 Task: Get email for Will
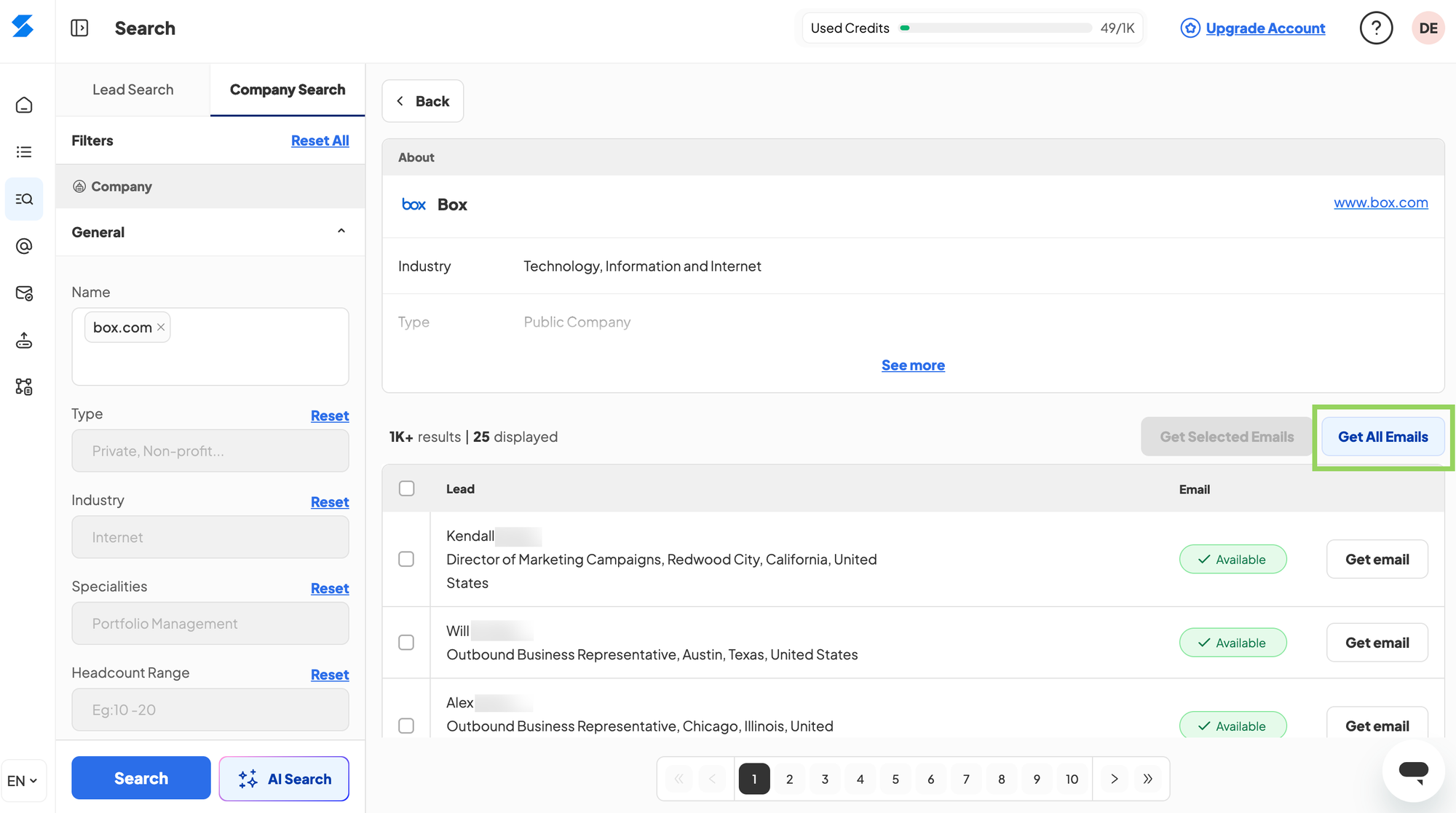click(1377, 643)
